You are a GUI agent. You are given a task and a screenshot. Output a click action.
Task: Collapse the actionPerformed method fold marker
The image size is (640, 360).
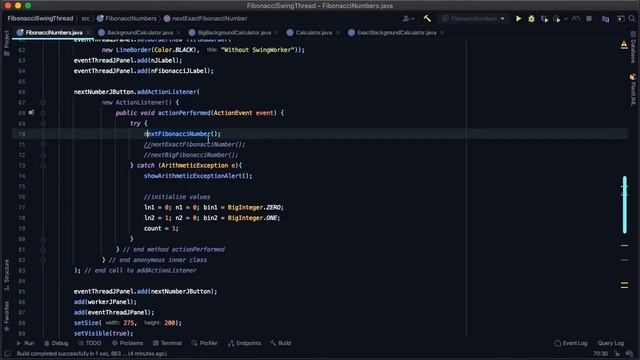[43, 113]
